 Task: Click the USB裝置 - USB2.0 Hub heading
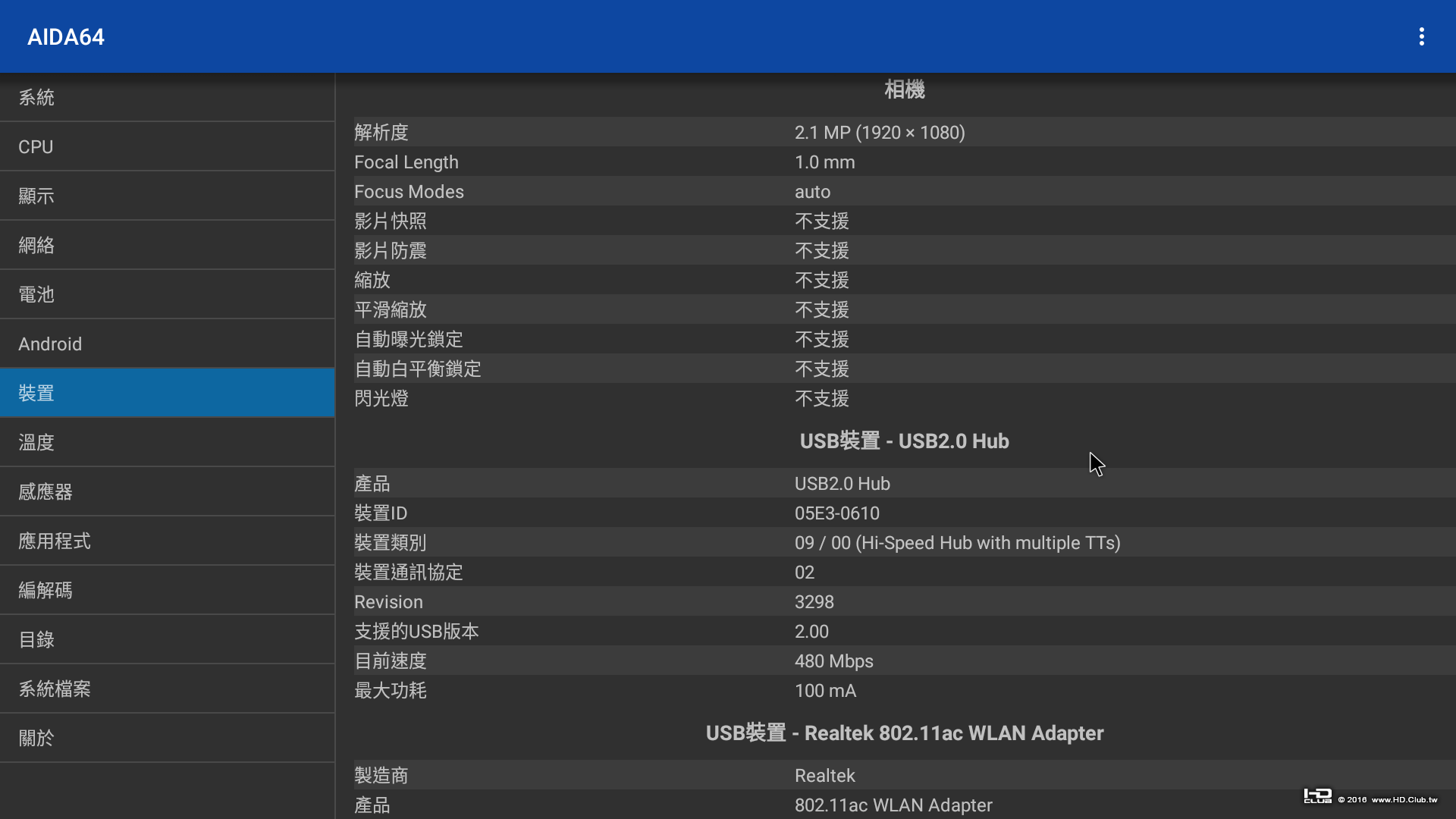point(904,441)
